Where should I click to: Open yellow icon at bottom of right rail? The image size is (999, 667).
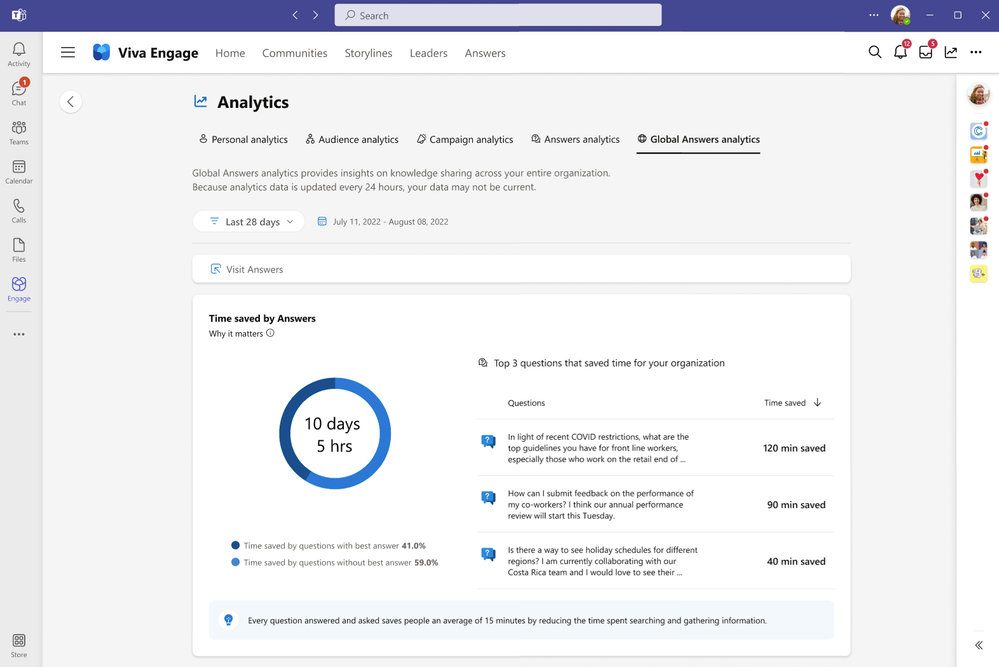978,273
